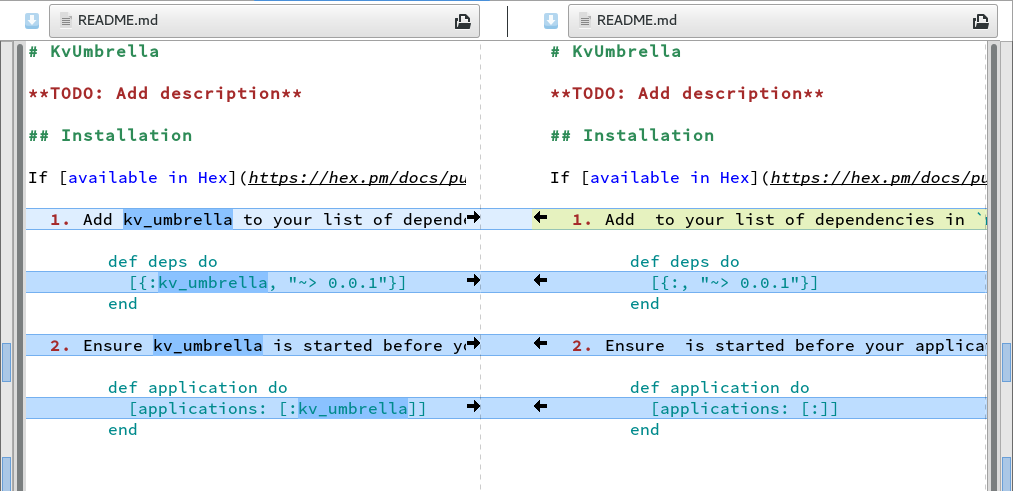Click '**TODO: Add description**' in right pane
This screenshot has height=491, width=1013.
pos(687,94)
